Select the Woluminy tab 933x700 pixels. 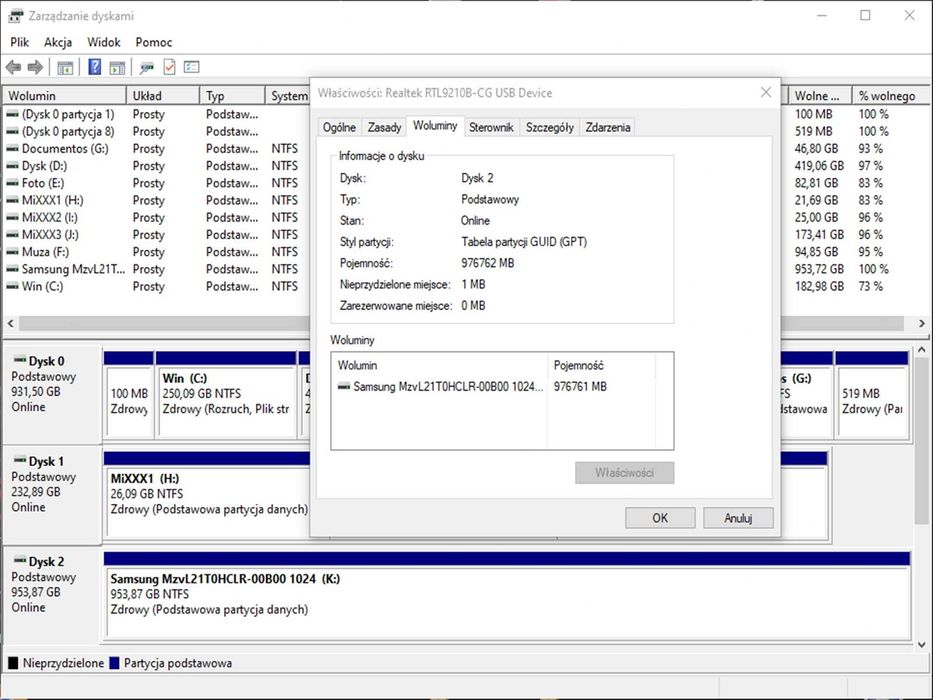[435, 126]
